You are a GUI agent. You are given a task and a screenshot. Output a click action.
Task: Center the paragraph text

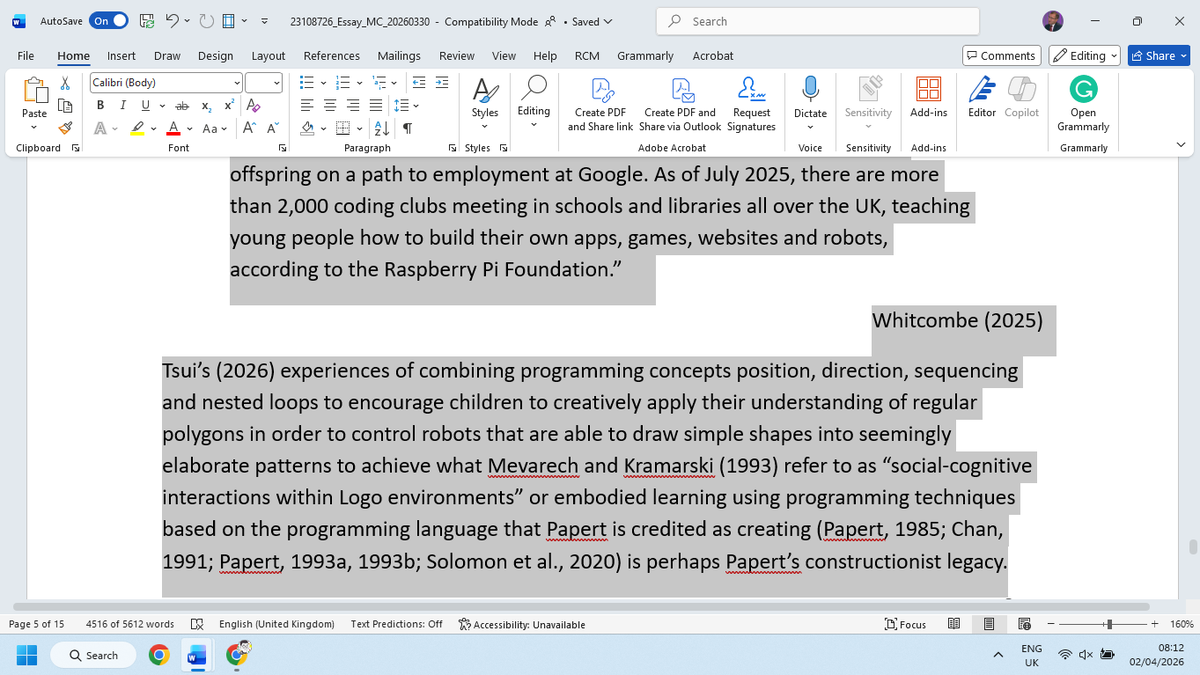click(331, 106)
